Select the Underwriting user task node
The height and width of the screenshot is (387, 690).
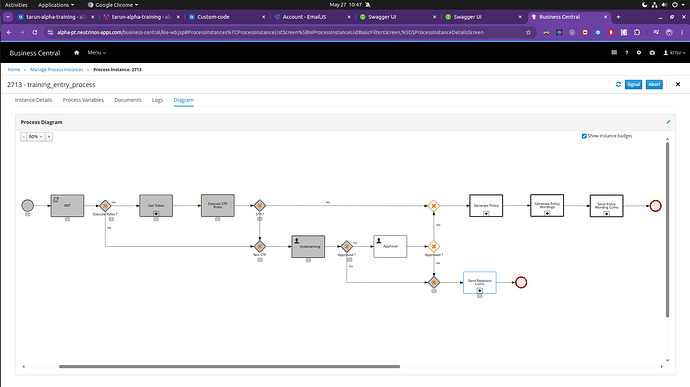pyautogui.click(x=308, y=247)
